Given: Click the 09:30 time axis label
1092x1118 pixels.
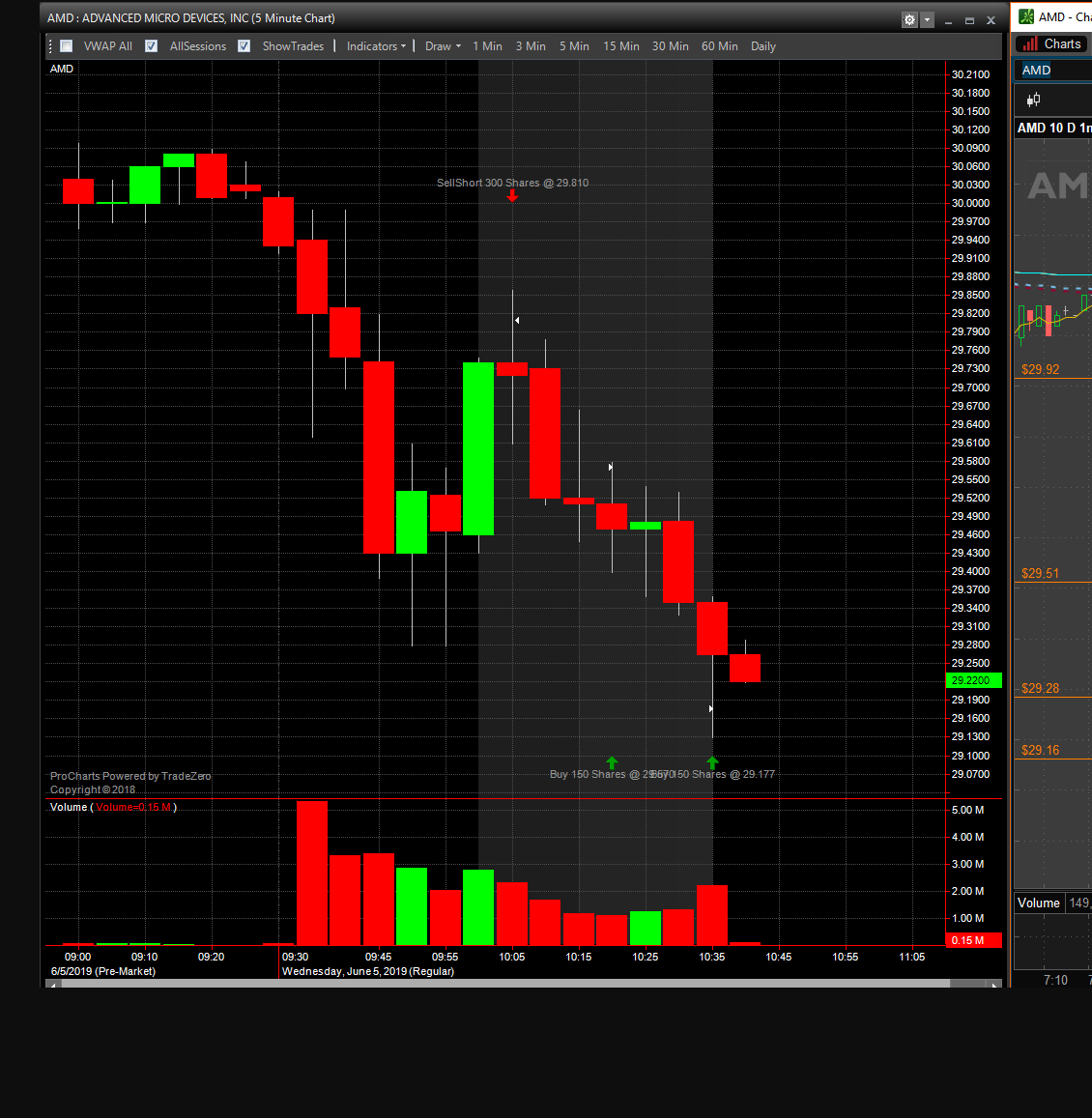Looking at the screenshot, I should pos(296,957).
